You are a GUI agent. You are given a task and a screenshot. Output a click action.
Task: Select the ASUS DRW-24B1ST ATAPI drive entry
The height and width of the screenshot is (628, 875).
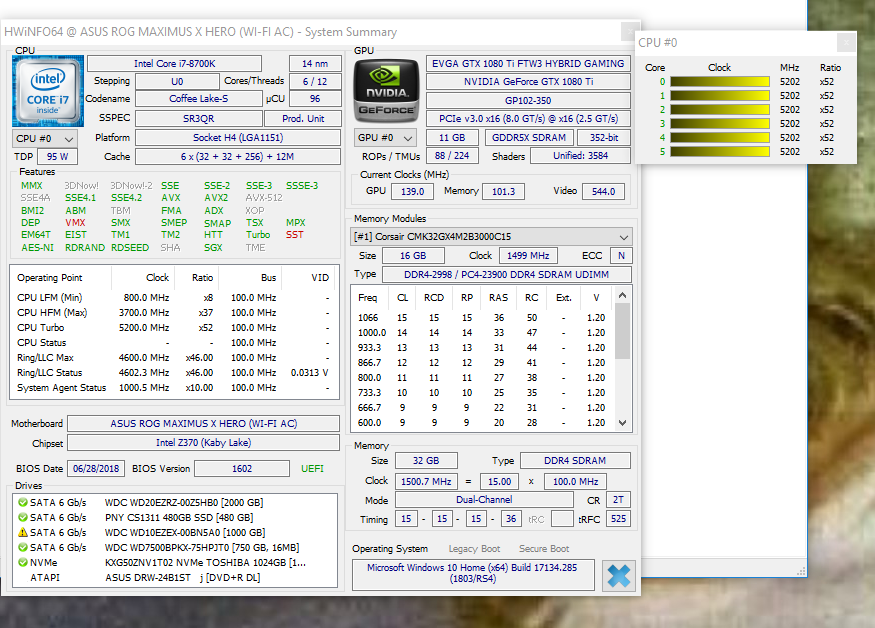tap(175, 578)
